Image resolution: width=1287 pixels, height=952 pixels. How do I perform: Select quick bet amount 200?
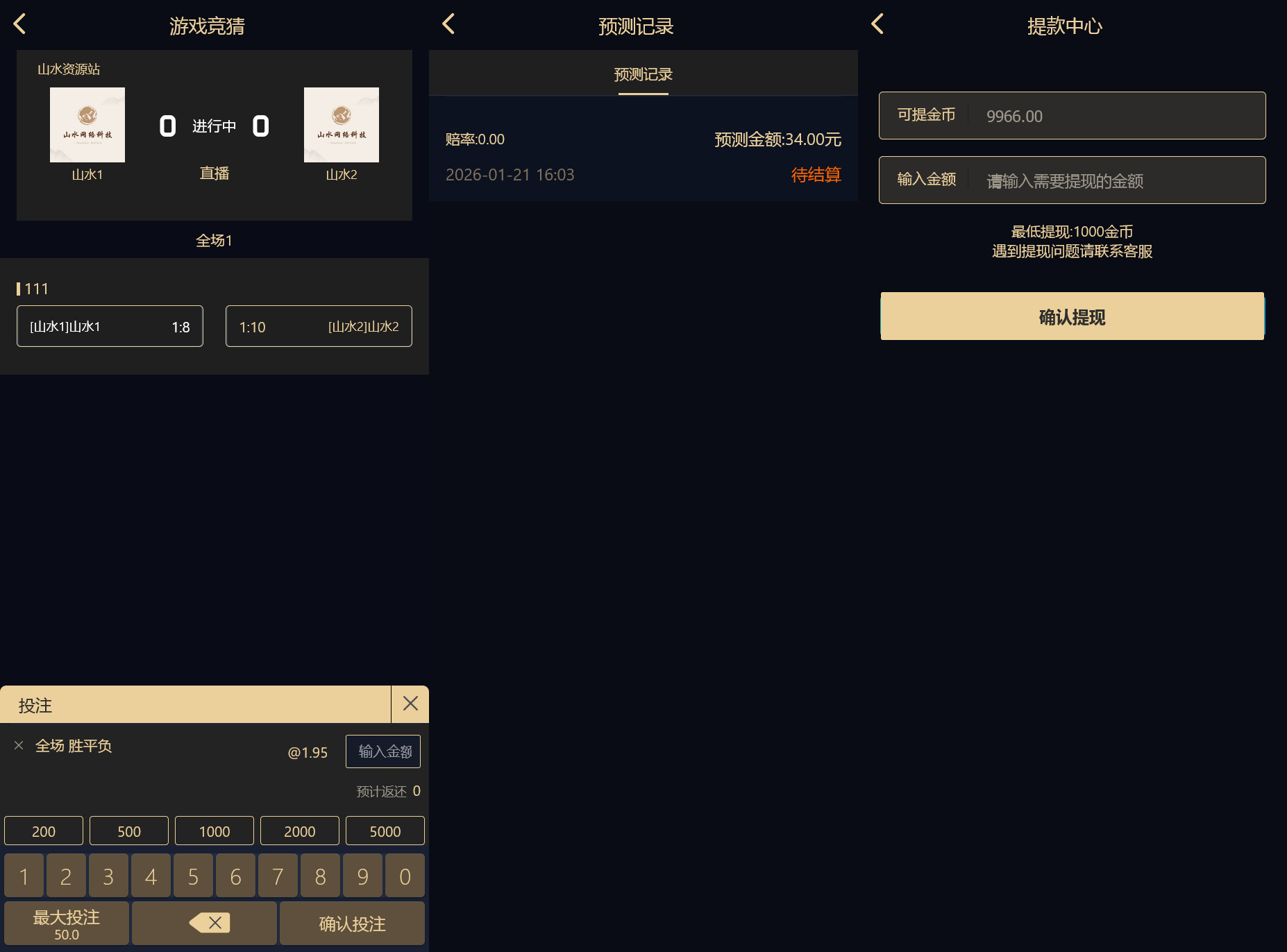43,831
